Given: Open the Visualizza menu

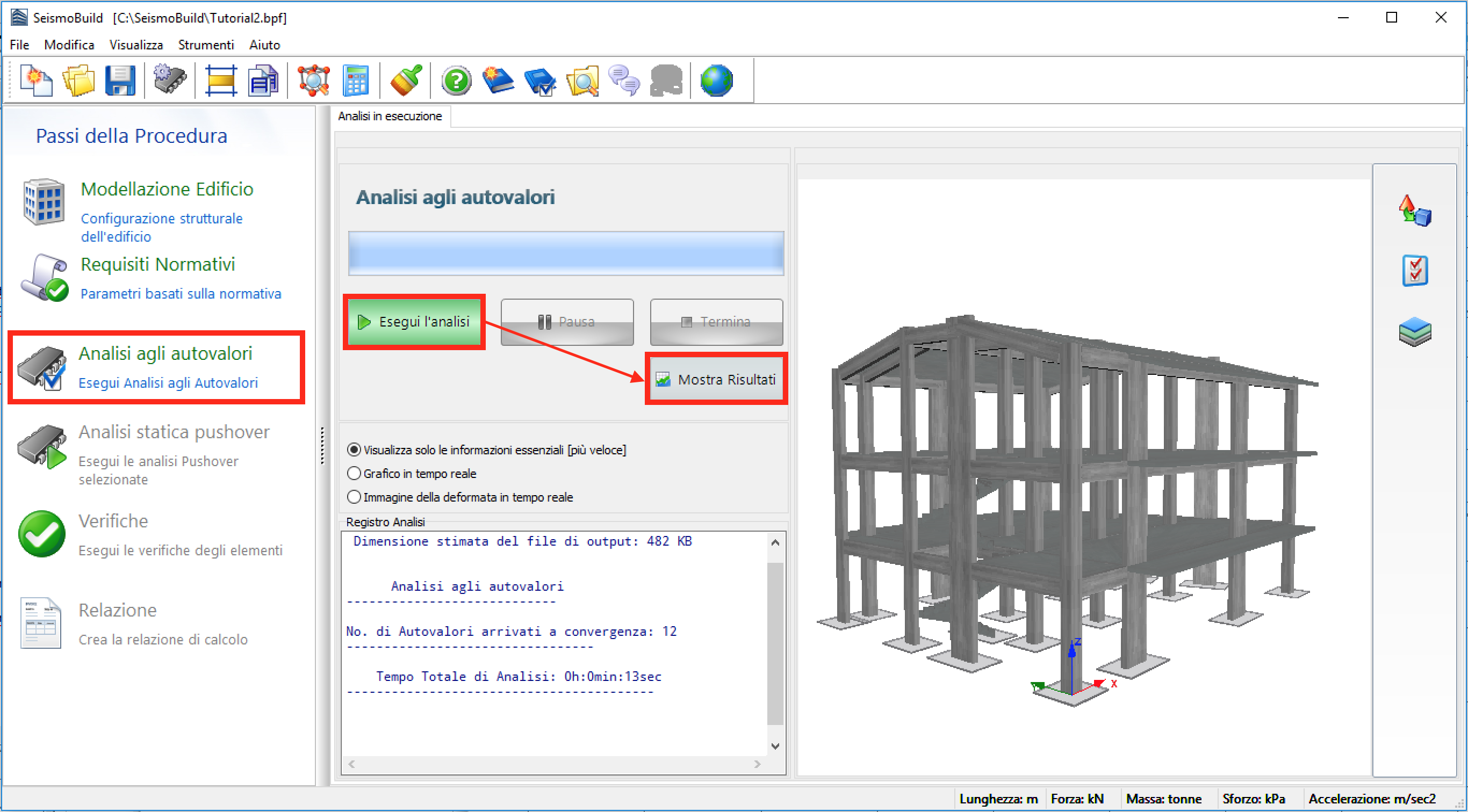Looking at the screenshot, I should click(x=135, y=45).
